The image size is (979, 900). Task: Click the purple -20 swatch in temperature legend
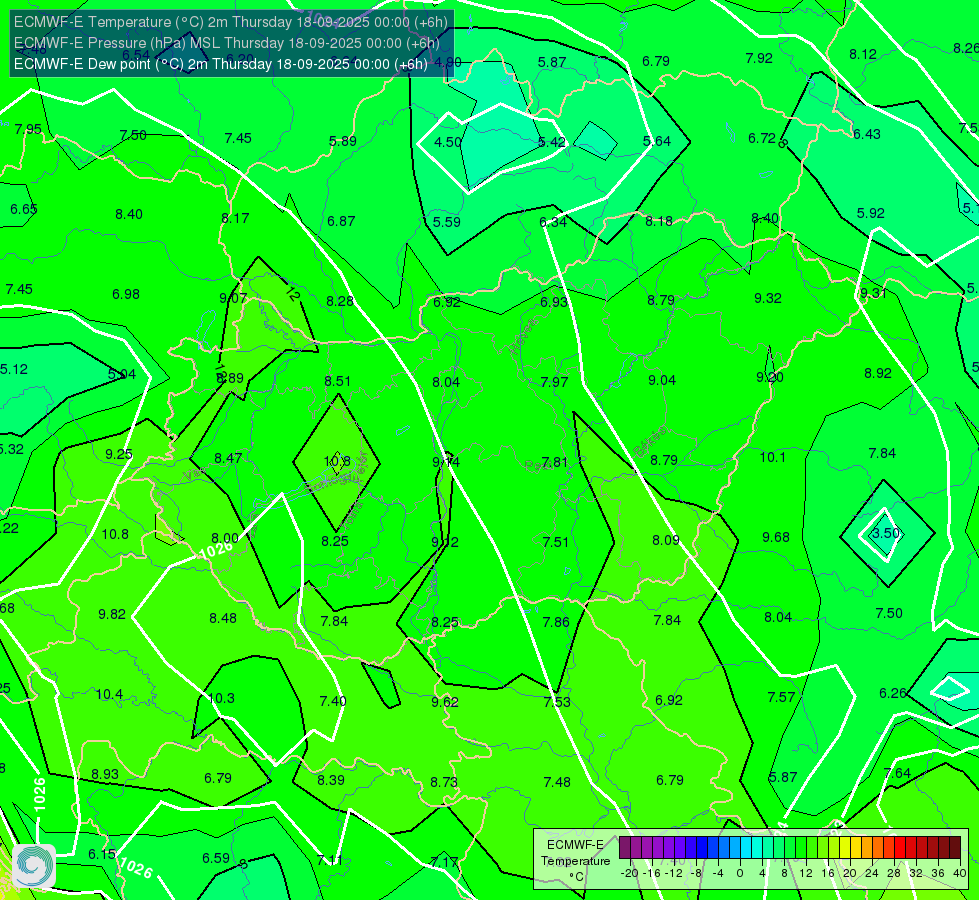[624, 848]
